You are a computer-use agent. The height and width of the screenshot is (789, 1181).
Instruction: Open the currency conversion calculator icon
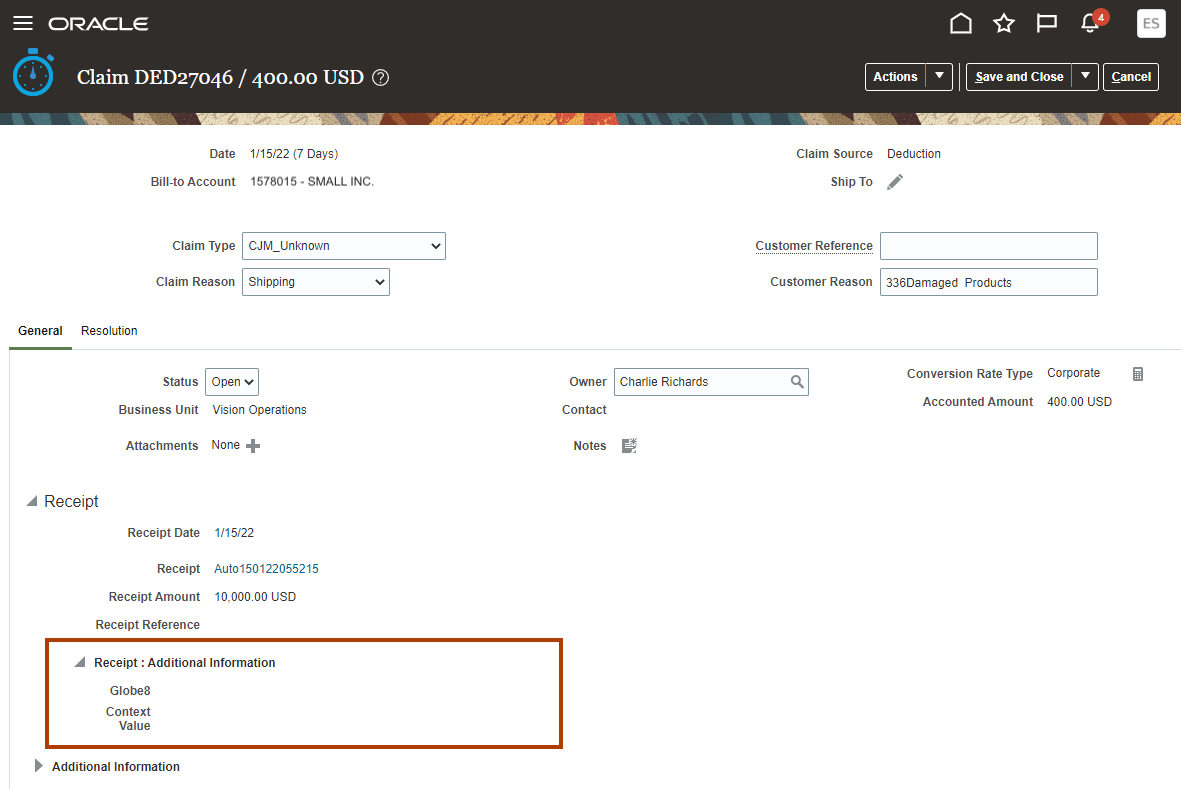[1137, 373]
